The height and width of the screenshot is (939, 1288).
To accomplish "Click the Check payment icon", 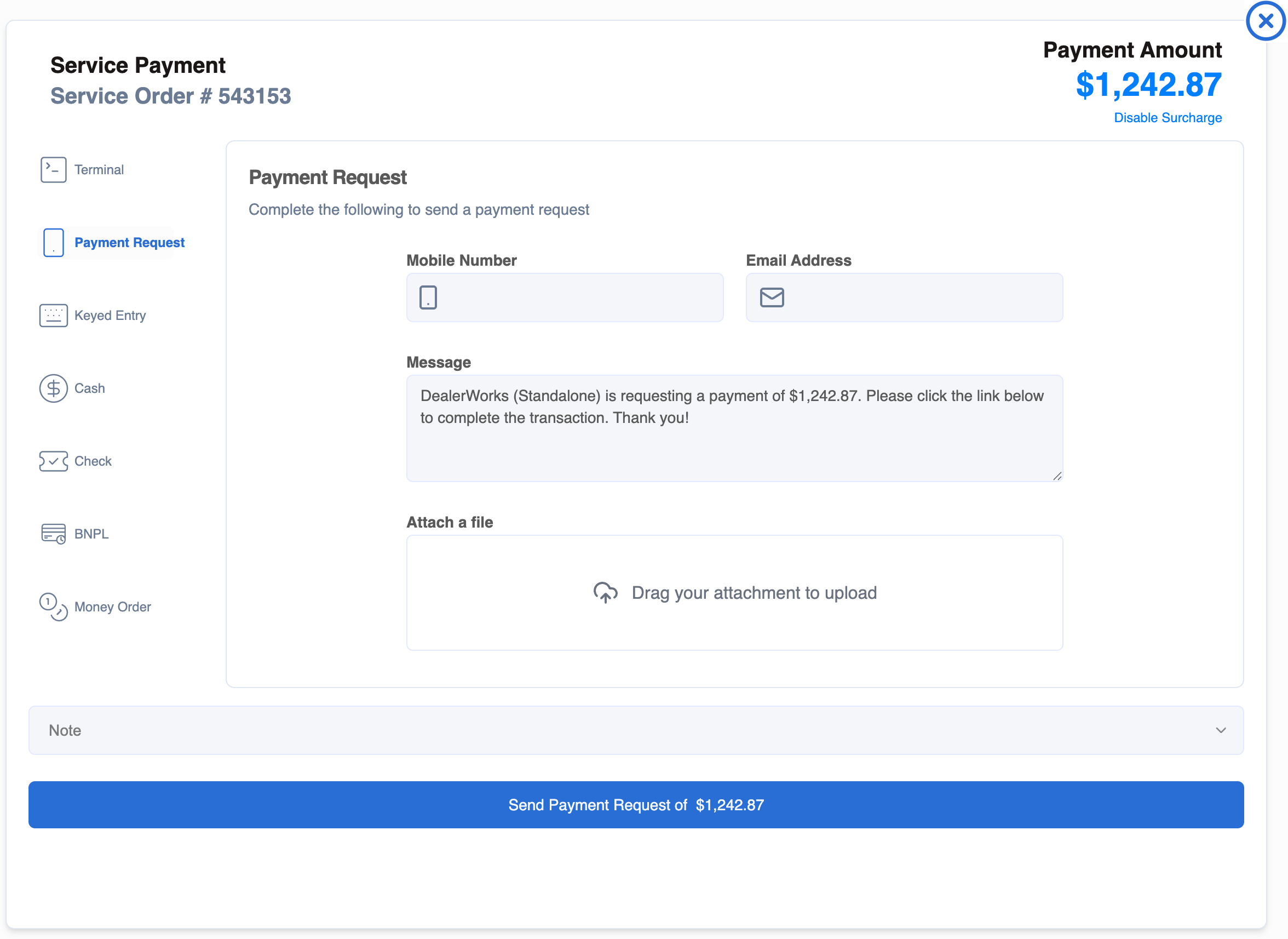I will point(54,461).
